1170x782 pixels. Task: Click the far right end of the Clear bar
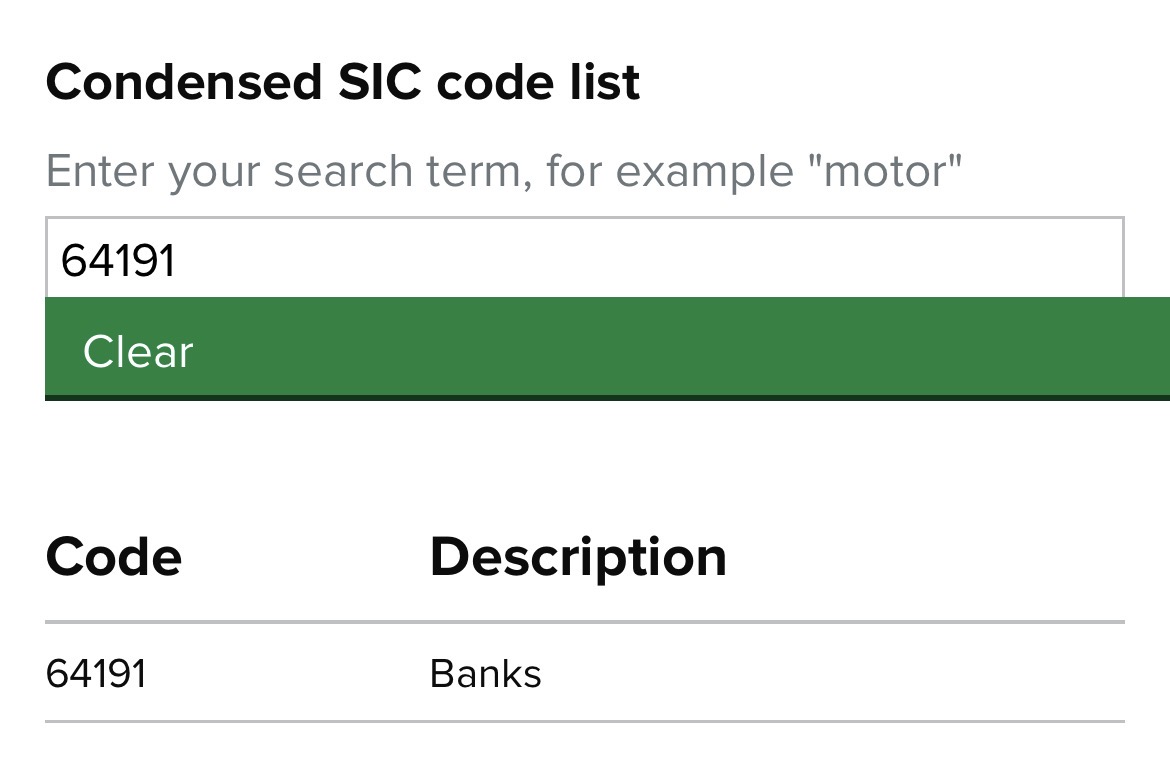coord(1149,348)
